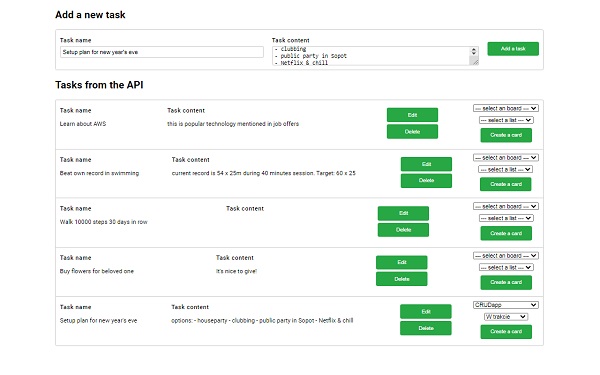Delete the swimming record task

[426, 181]
